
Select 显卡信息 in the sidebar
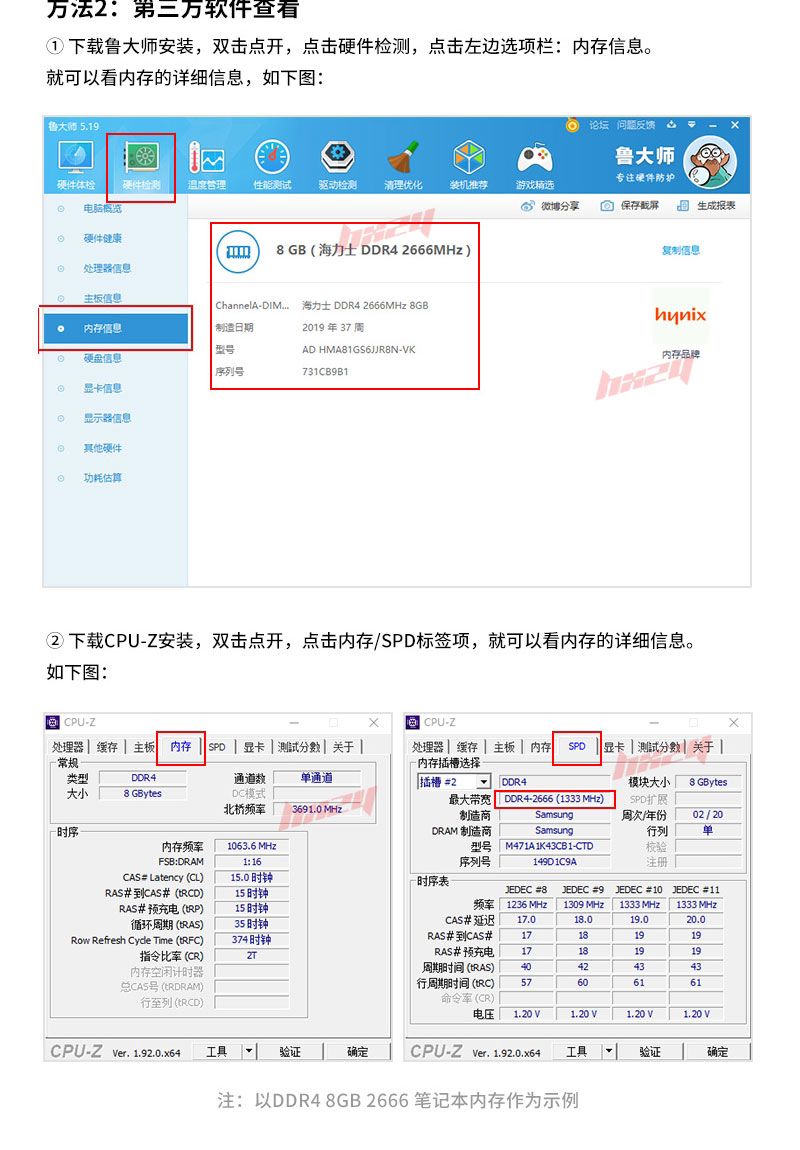103,388
